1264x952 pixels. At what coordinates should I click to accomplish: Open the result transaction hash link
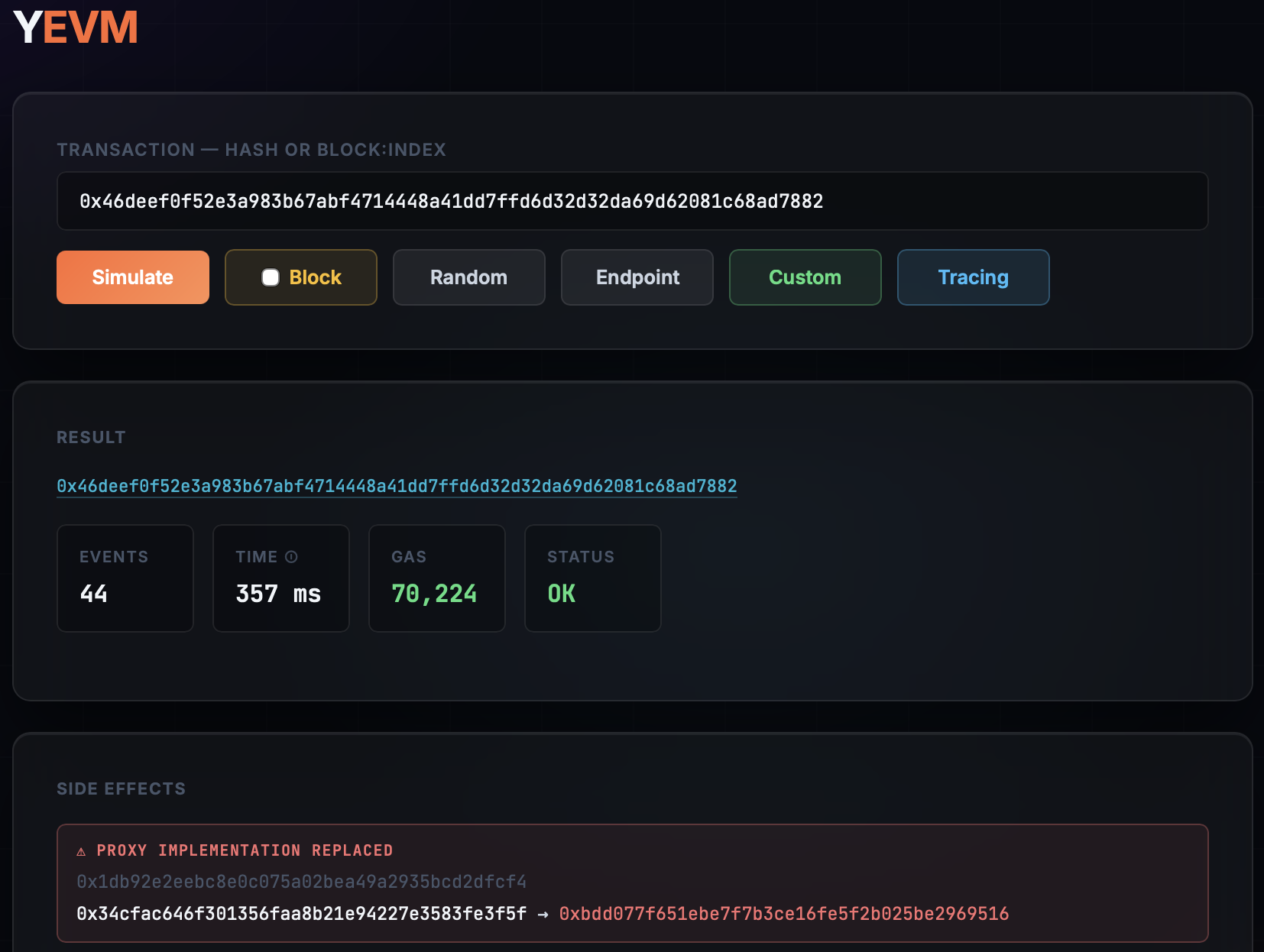pos(397,486)
